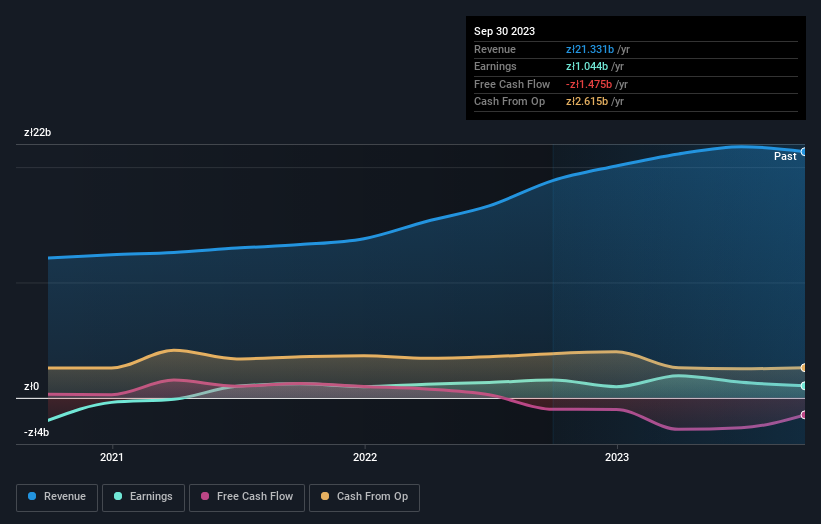Click the 2023 x-axis label

coord(617,457)
